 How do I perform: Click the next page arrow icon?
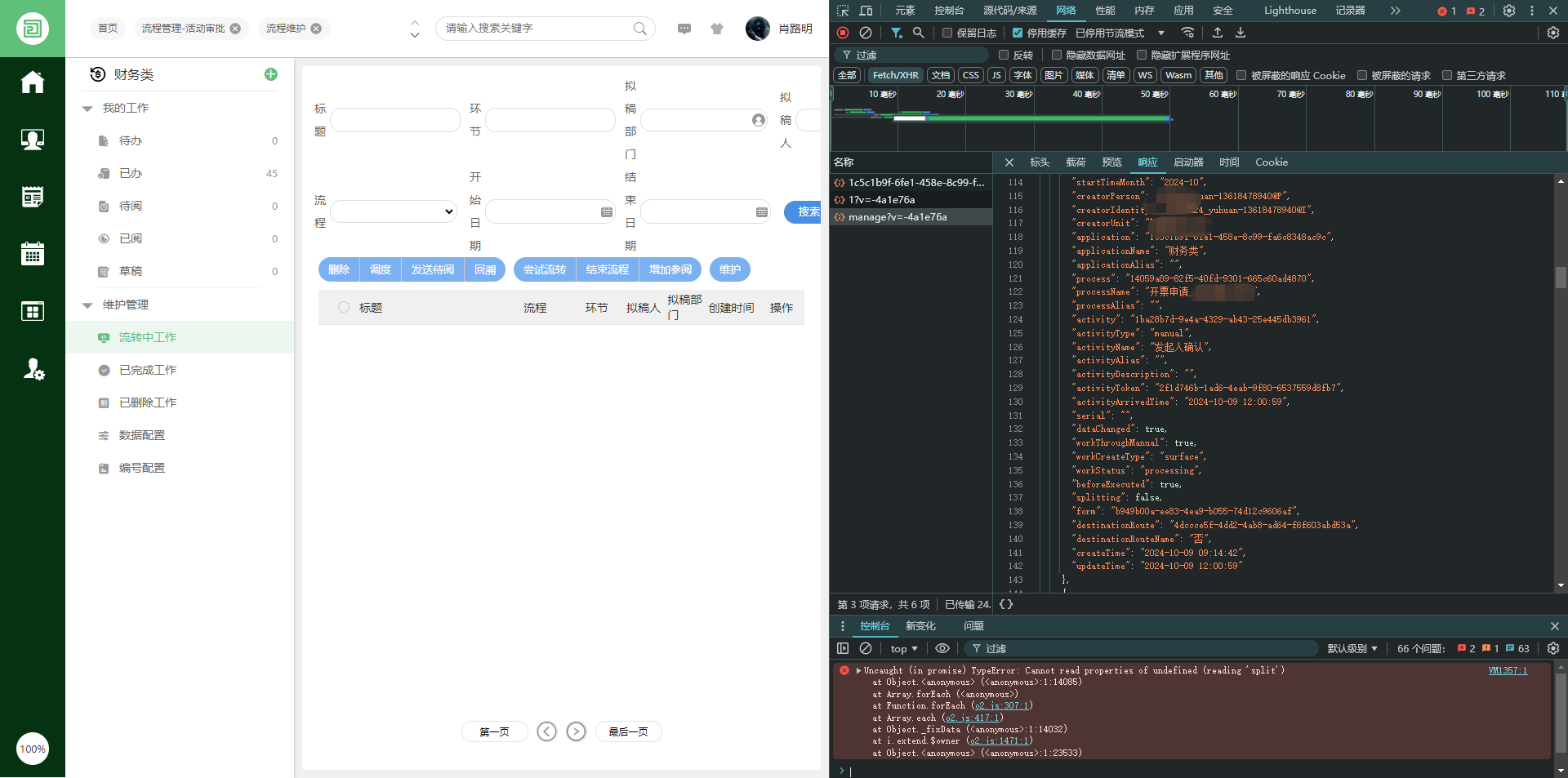click(577, 731)
